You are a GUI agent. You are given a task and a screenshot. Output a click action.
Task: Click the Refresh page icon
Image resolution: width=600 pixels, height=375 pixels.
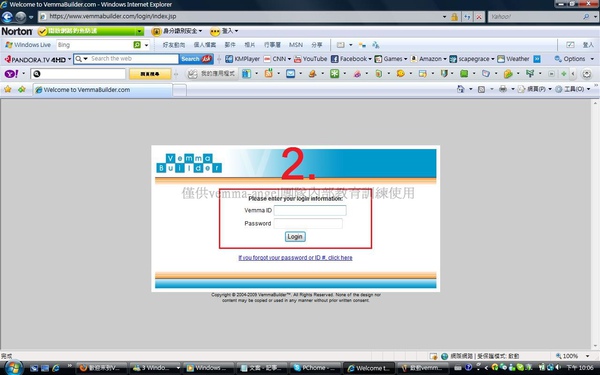coord(467,16)
